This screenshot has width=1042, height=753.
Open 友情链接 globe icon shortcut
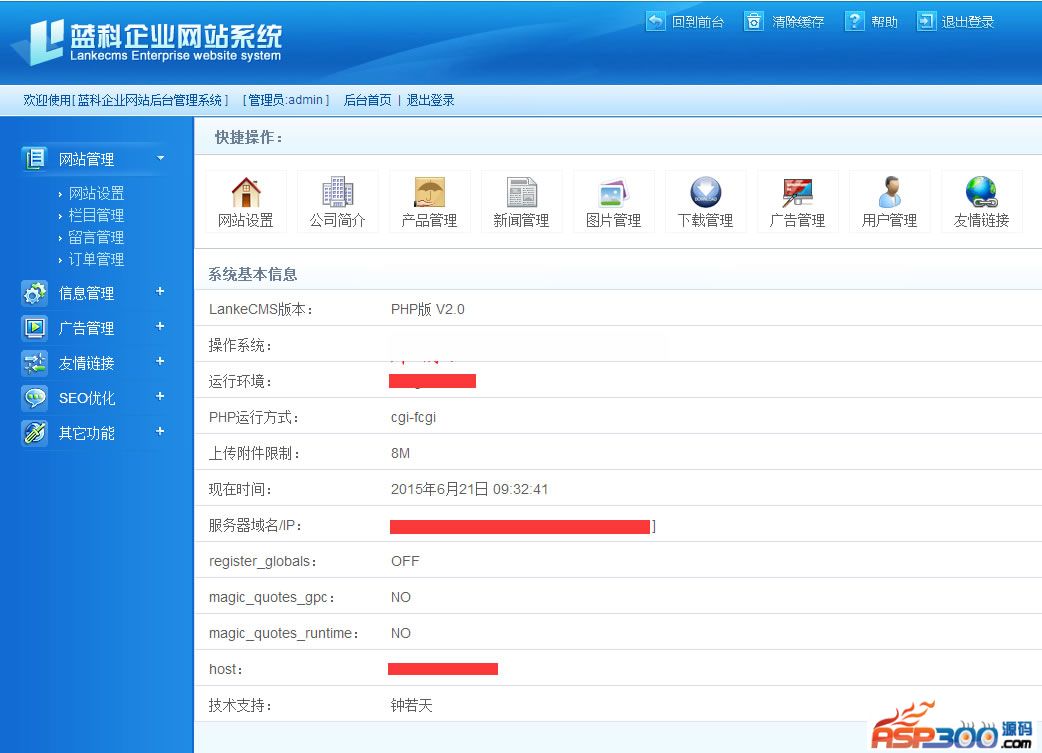click(x=982, y=192)
